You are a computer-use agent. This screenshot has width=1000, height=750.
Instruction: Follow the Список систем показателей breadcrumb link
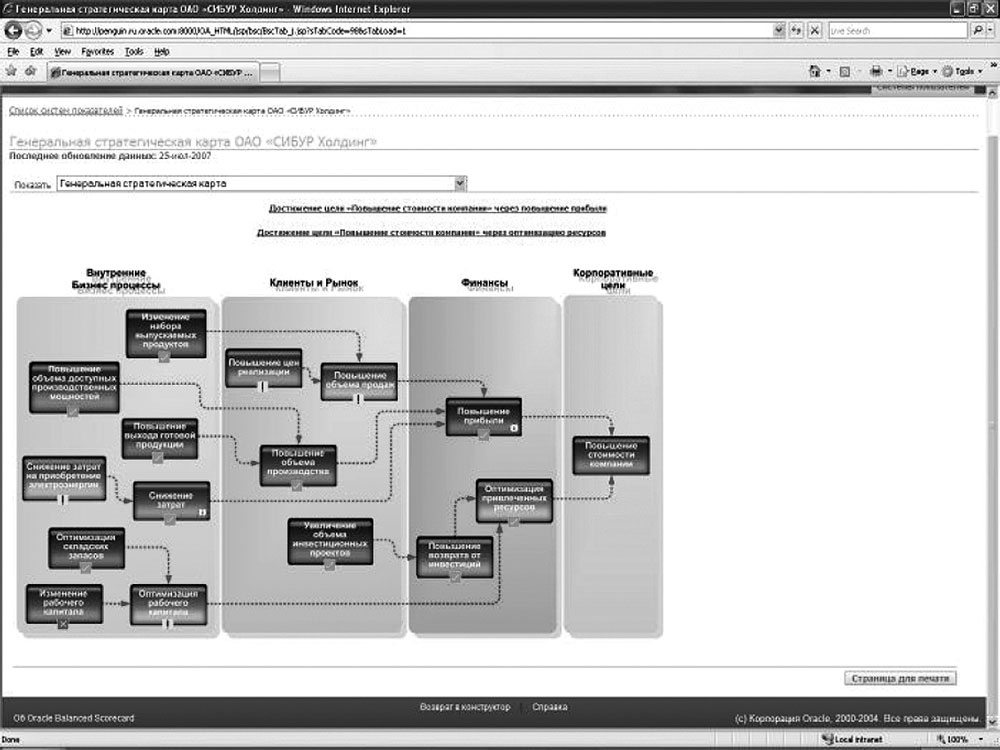click(66, 110)
